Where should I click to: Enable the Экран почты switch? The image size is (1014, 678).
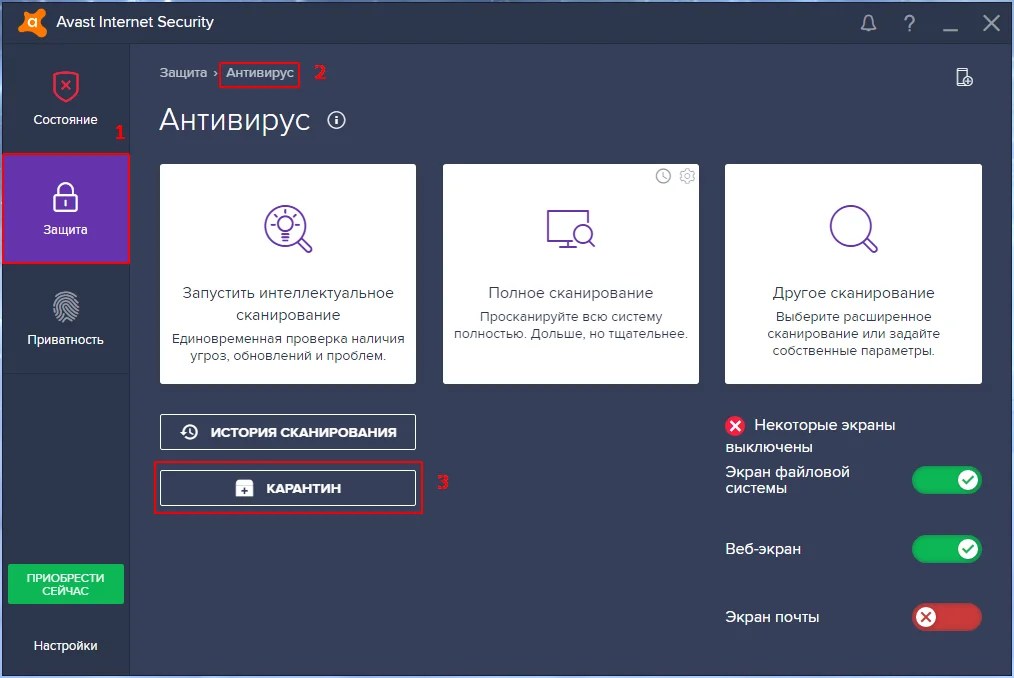click(947, 617)
